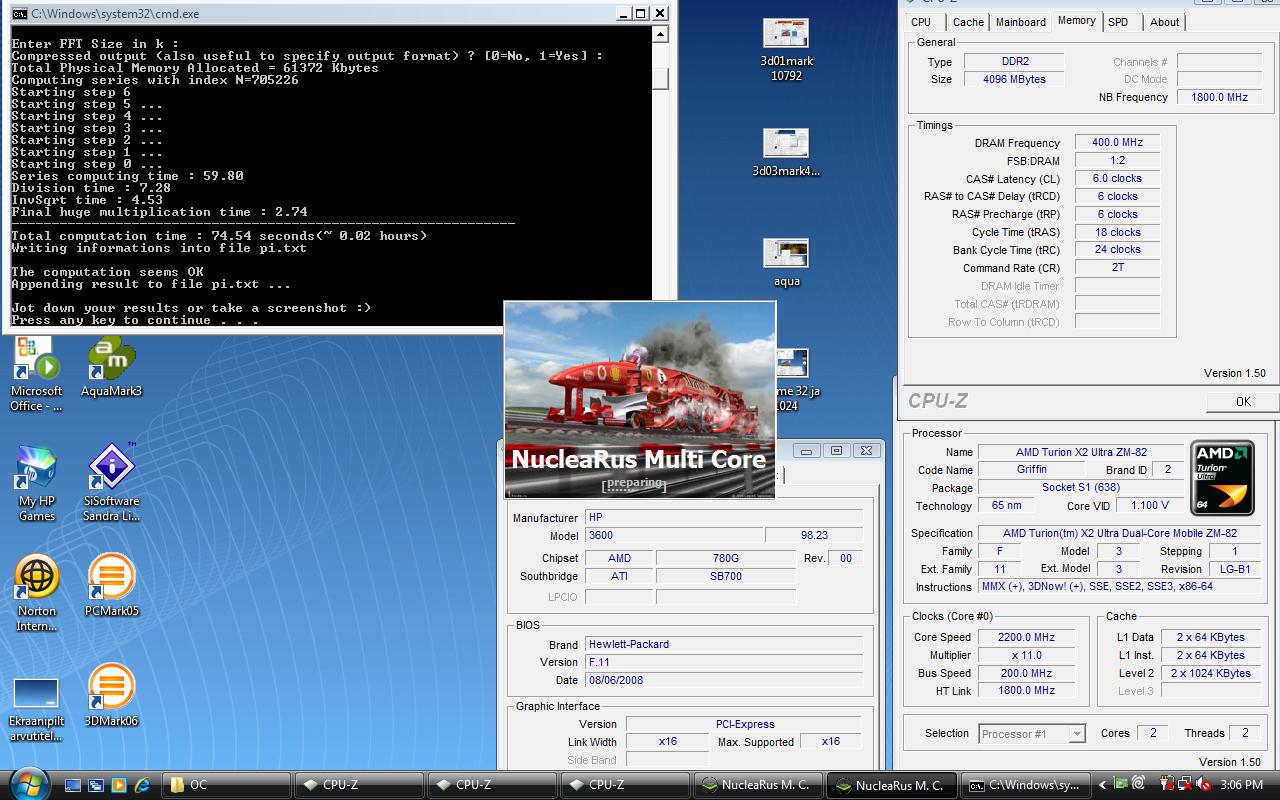Open the 3DMark06 desktop shortcut
The width and height of the screenshot is (1280, 800).
(x=111, y=696)
